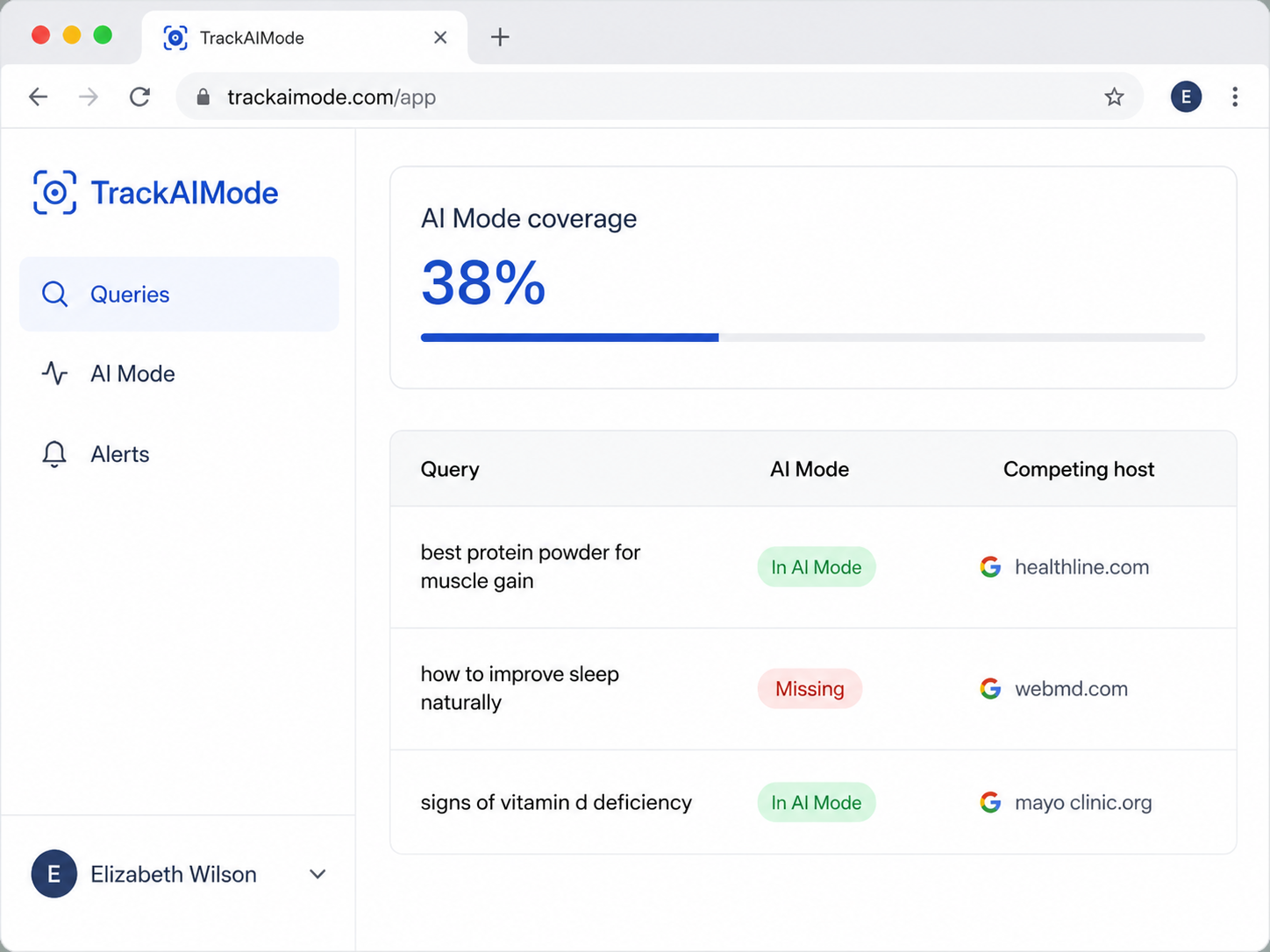Image resolution: width=1270 pixels, height=952 pixels.
Task: Open the webmd.com competing host
Action: (x=1071, y=689)
